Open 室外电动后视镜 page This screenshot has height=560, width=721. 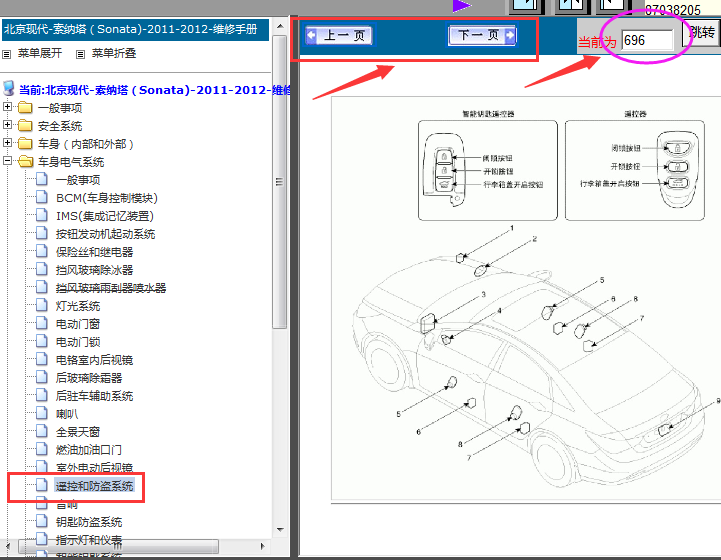click(x=94, y=468)
